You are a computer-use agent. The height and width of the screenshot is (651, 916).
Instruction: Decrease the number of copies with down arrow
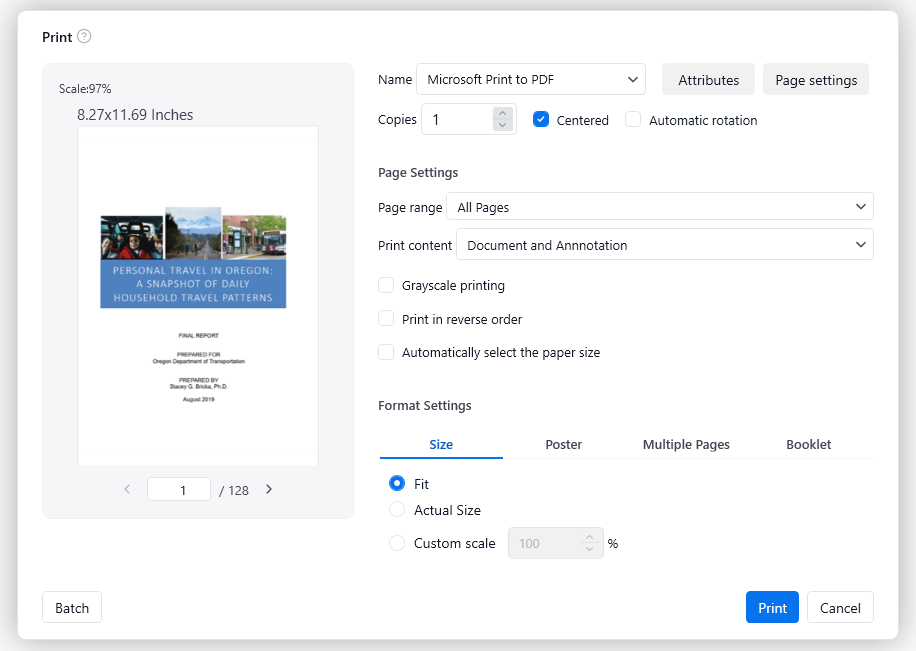coord(502,126)
